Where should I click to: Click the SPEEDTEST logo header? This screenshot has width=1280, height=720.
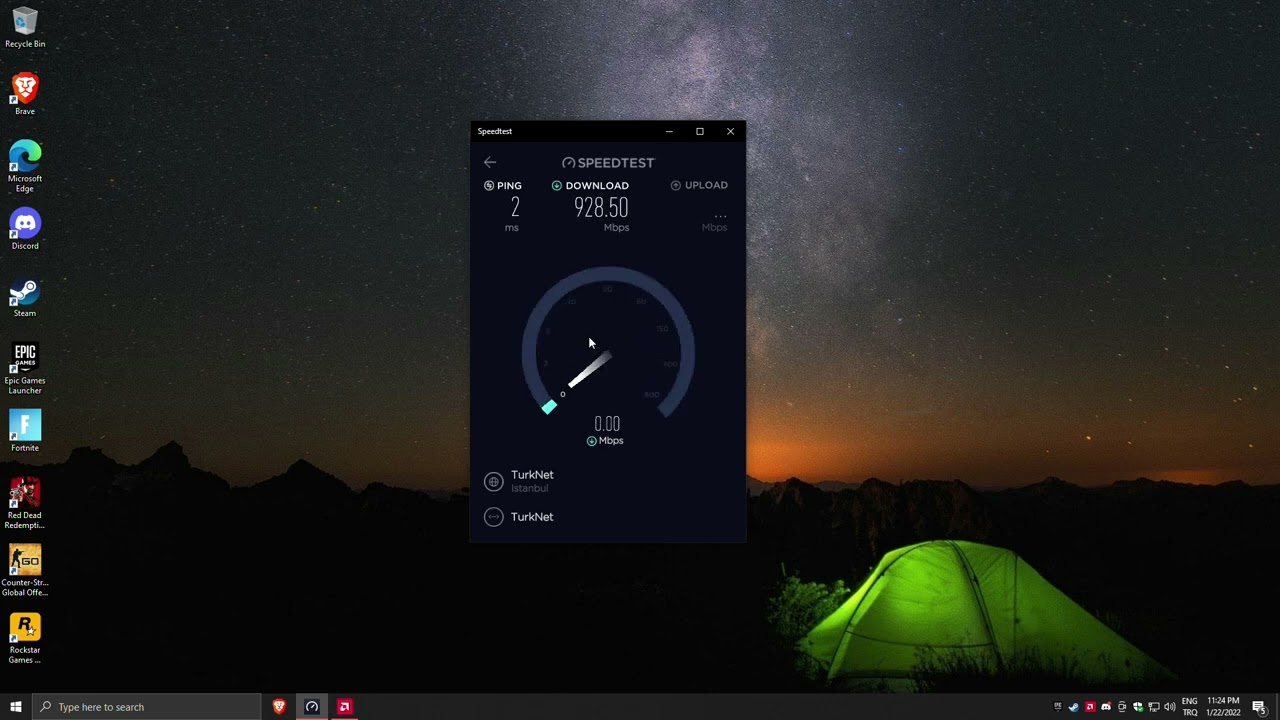pyautogui.click(x=608, y=163)
